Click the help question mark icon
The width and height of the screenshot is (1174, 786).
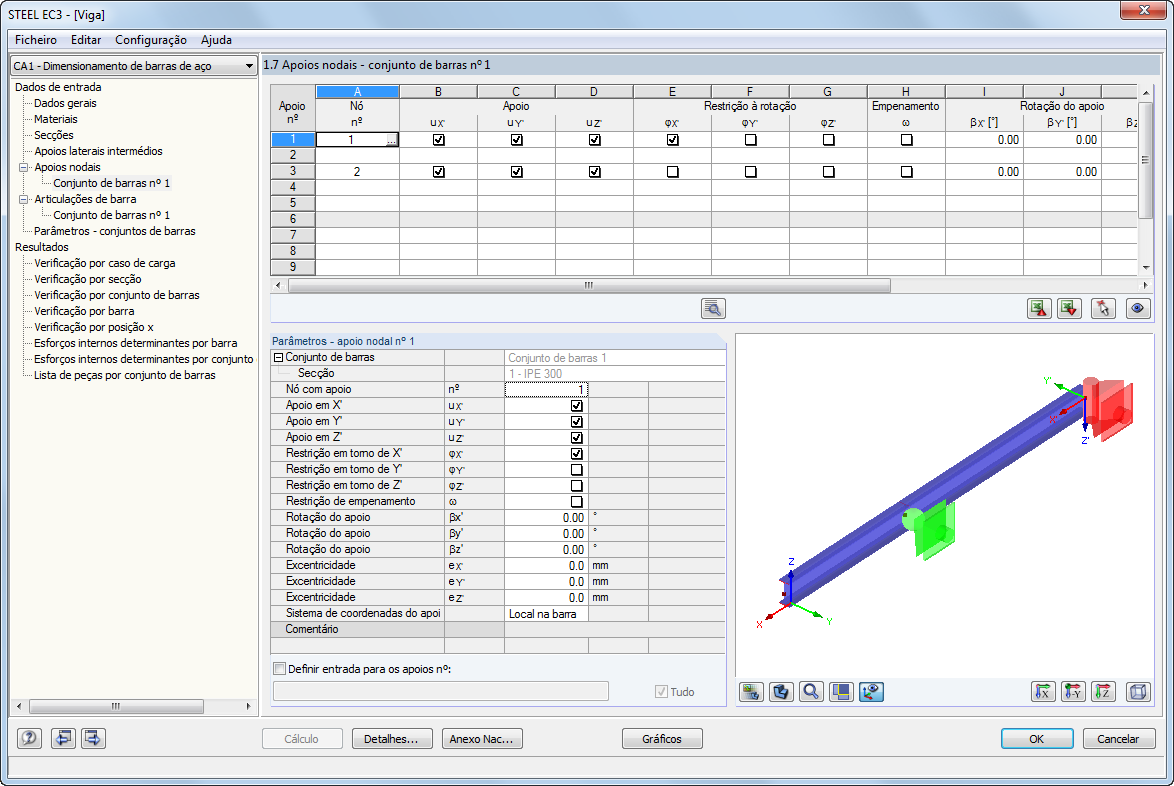29,738
